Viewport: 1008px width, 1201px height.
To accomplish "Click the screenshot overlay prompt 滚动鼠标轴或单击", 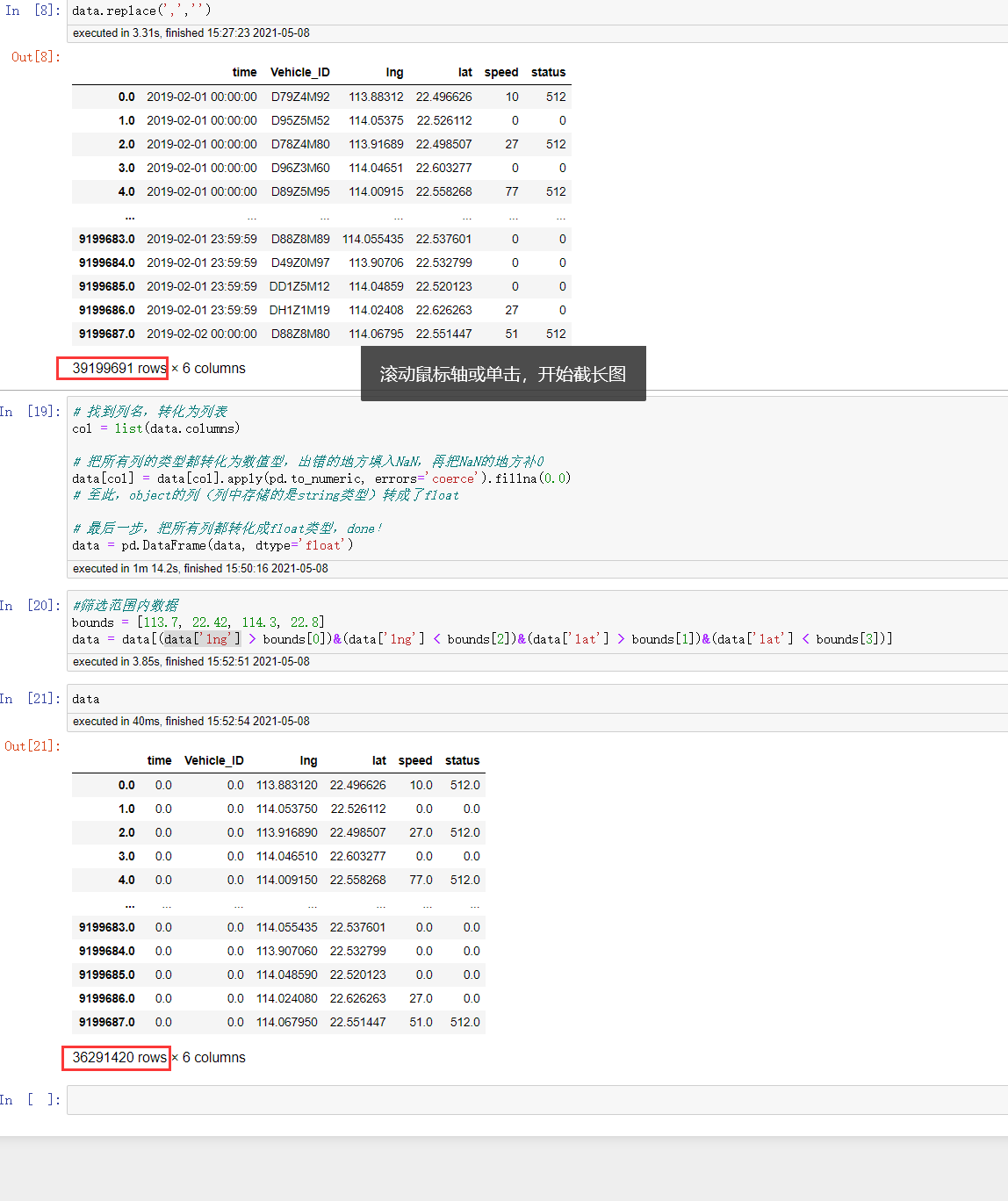I will [502, 373].
